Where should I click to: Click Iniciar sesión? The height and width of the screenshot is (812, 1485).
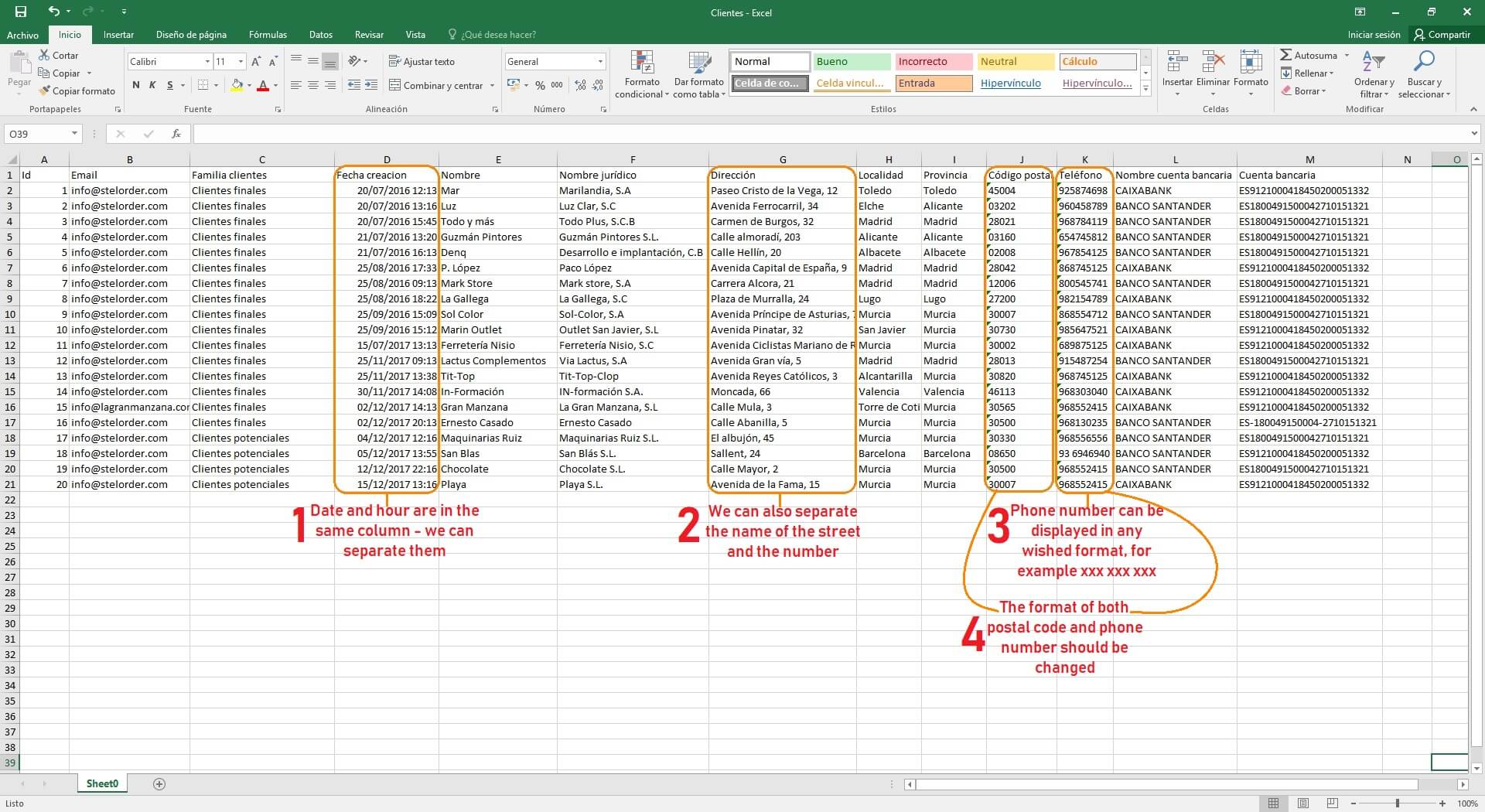click(x=1374, y=35)
